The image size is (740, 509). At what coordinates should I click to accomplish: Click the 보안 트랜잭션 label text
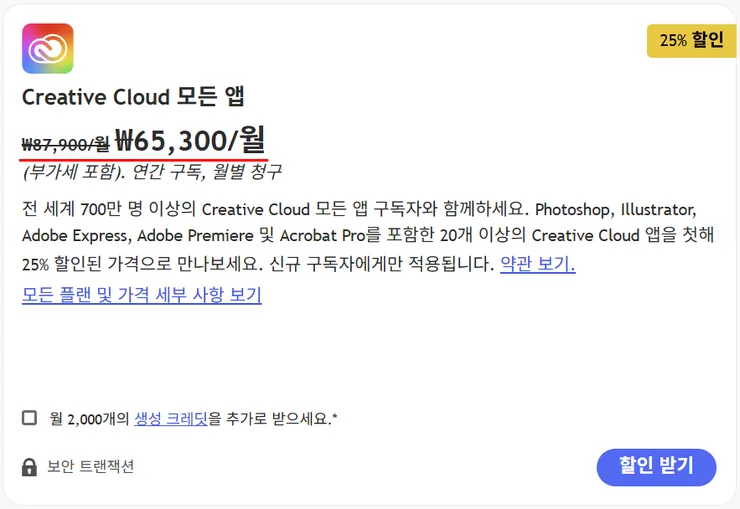90,467
